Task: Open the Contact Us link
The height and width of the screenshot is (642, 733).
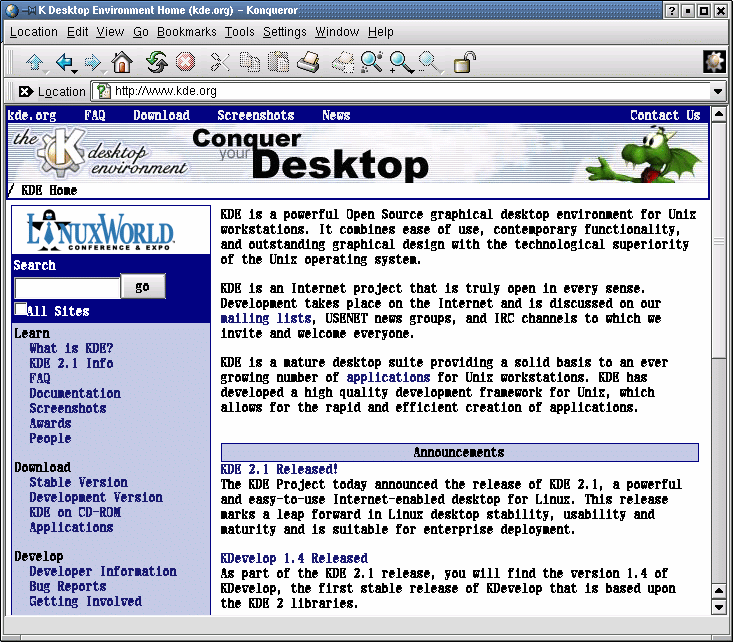Action: (x=665, y=115)
